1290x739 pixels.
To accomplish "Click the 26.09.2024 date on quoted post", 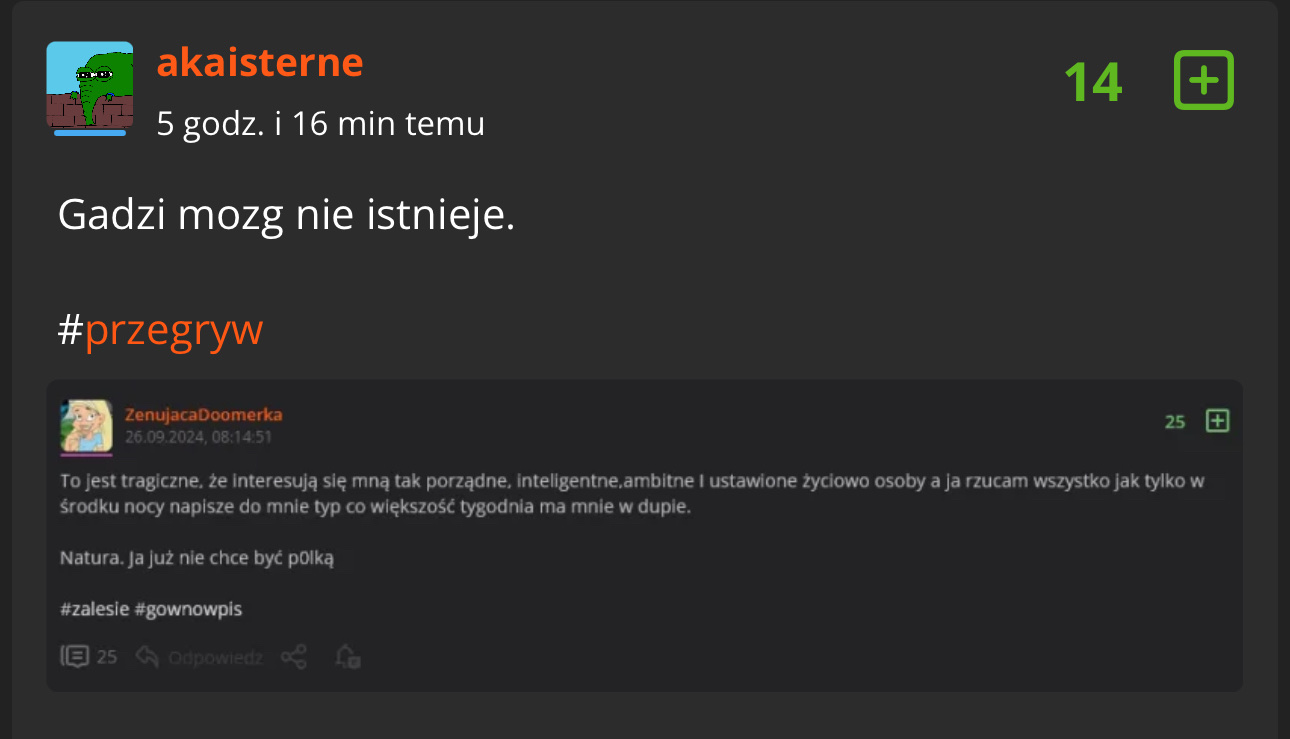I will click(x=199, y=437).
